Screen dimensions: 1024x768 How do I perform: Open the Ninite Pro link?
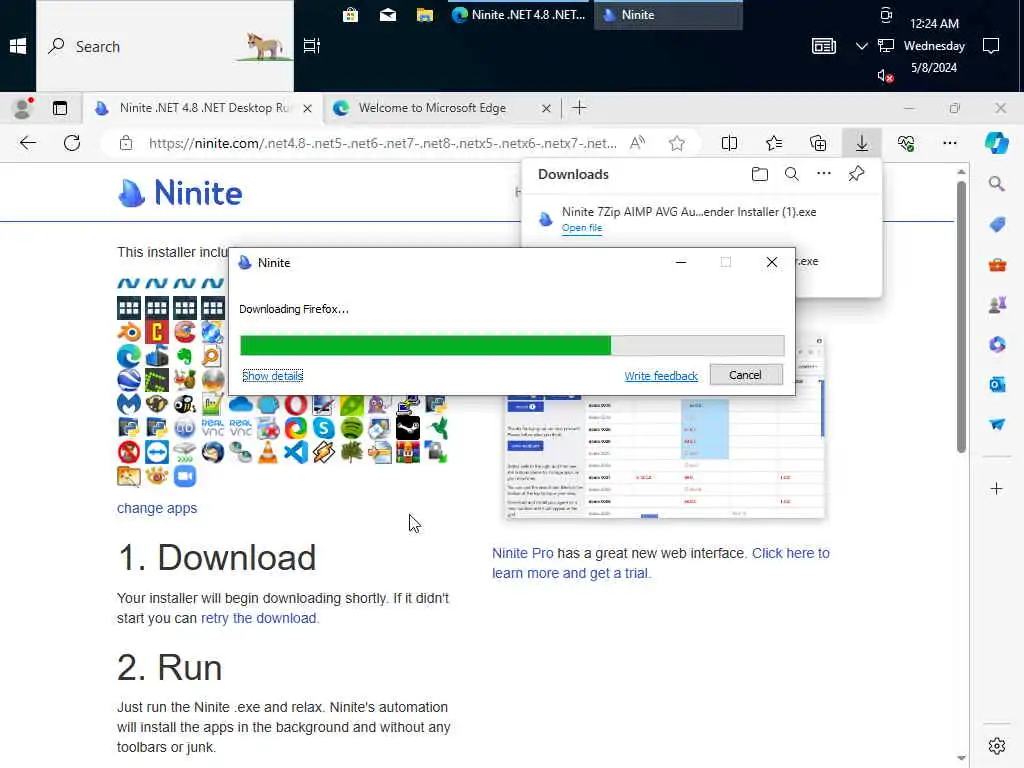click(x=522, y=553)
